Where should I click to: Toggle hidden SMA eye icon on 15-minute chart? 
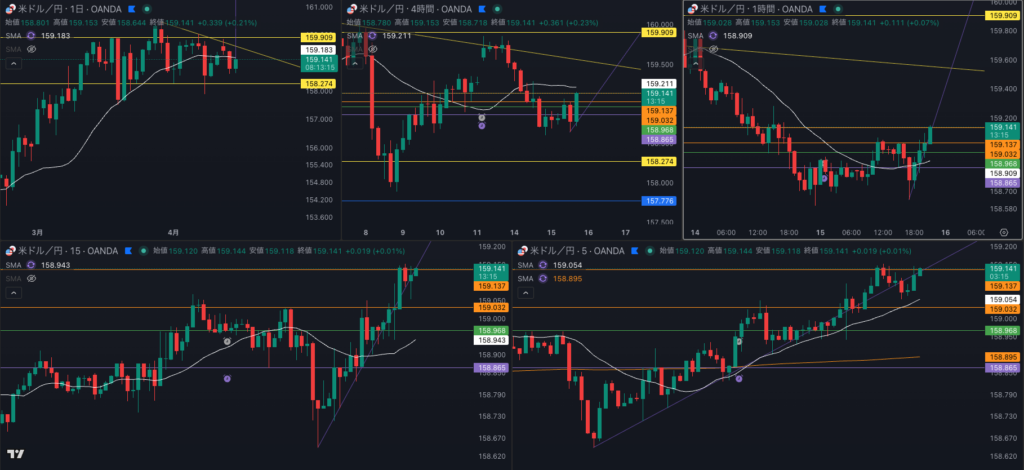(x=31, y=279)
